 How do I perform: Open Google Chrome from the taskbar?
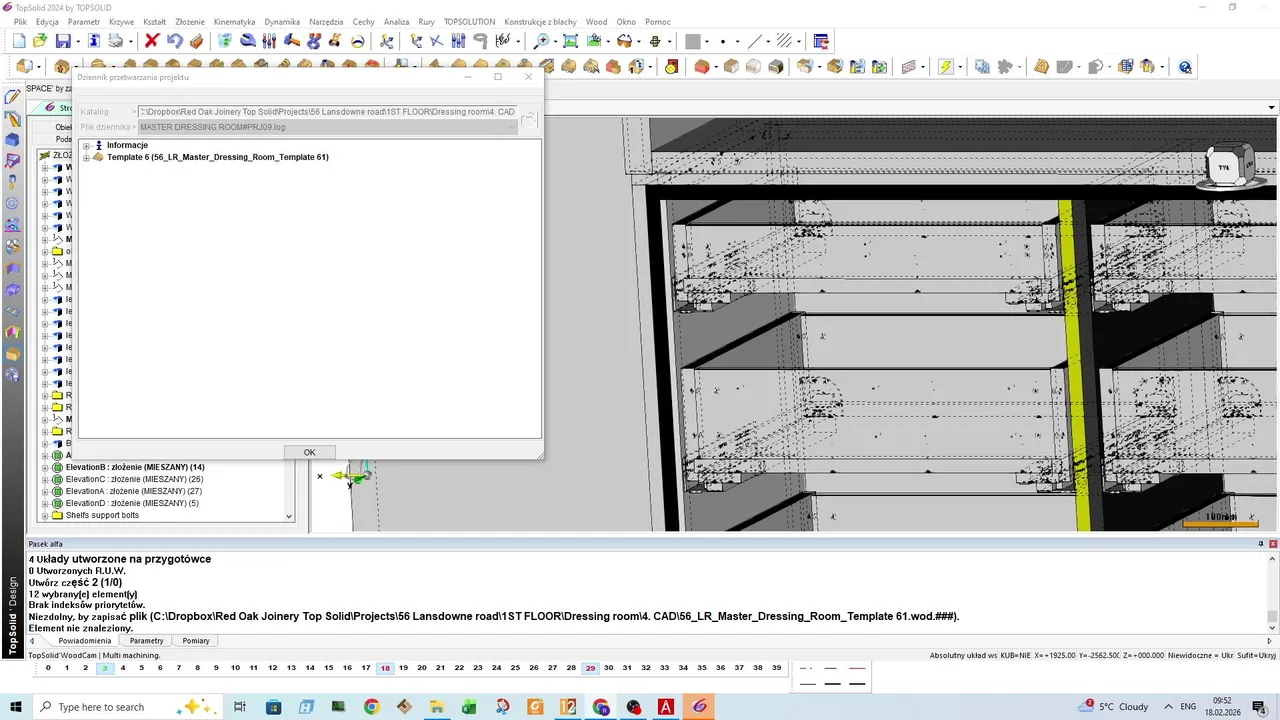point(371,707)
